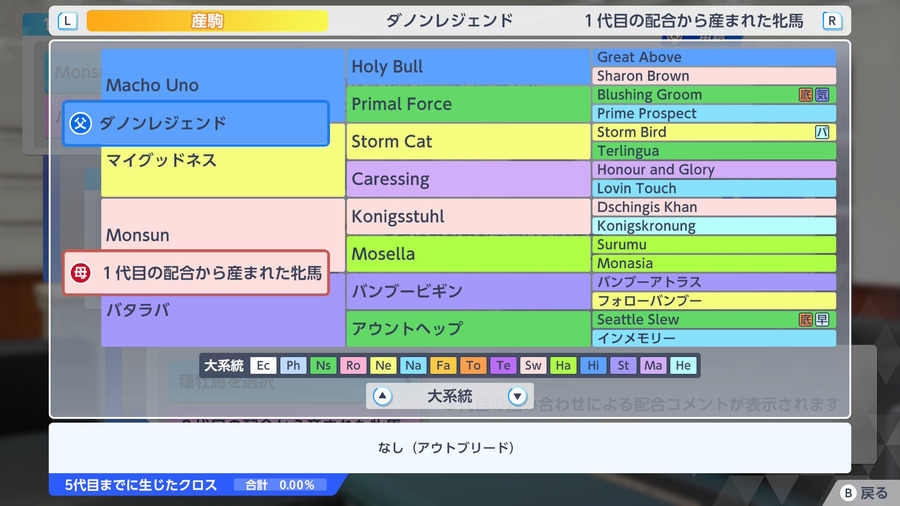Click the 早 badge on Seattle Slew
The image size is (900, 506).
click(x=822, y=320)
